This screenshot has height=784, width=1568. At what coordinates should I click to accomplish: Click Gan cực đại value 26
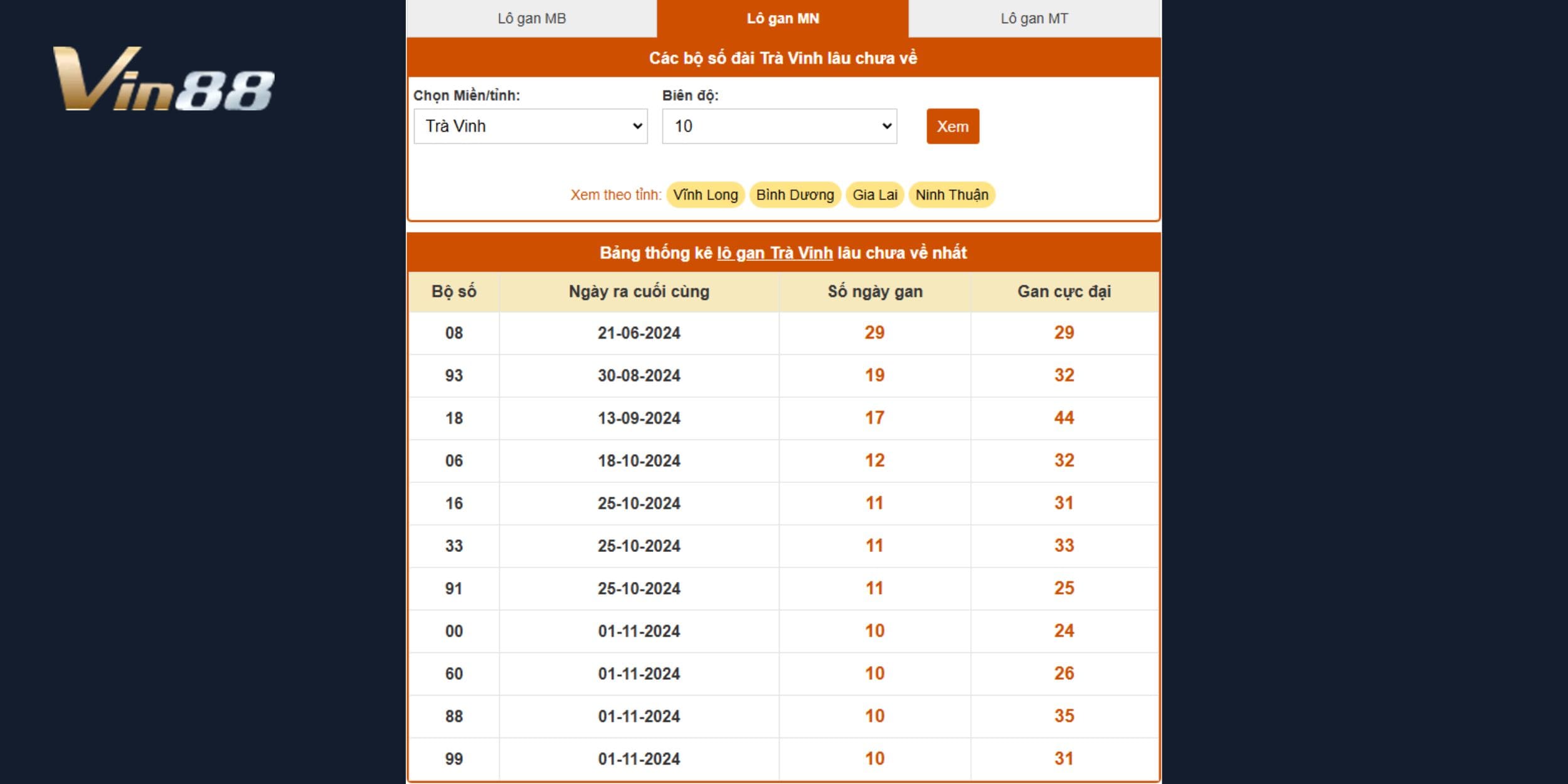(1064, 674)
